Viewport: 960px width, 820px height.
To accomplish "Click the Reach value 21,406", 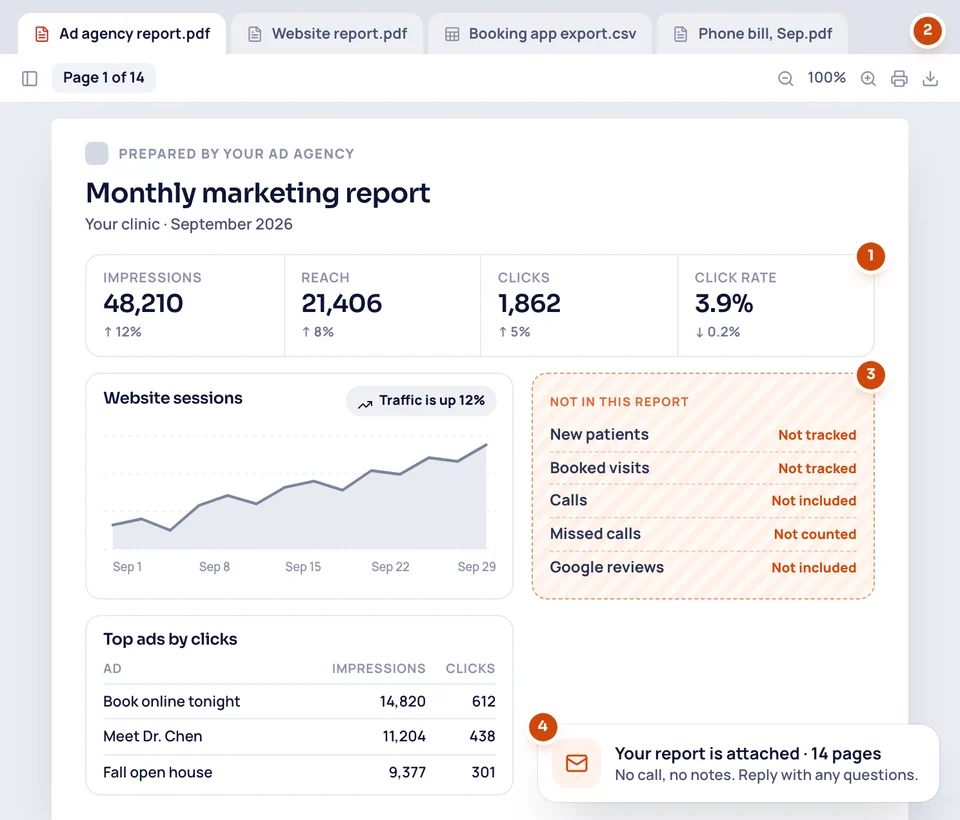I will coord(342,303).
